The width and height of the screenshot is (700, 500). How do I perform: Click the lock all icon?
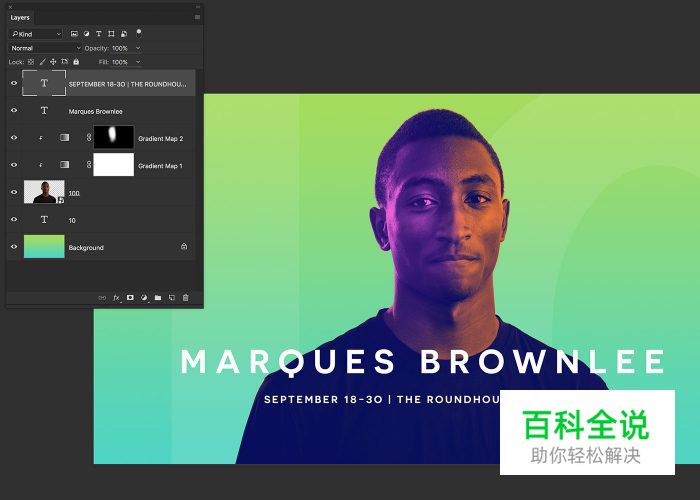[x=76, y=62]
